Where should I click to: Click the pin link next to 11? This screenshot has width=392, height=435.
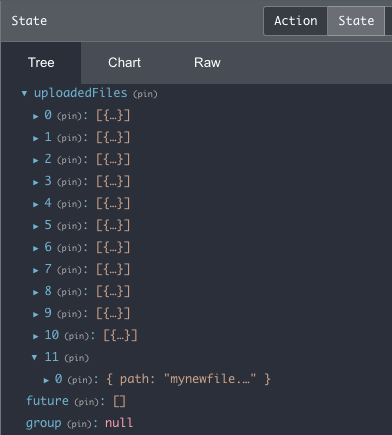pos(77,358)
